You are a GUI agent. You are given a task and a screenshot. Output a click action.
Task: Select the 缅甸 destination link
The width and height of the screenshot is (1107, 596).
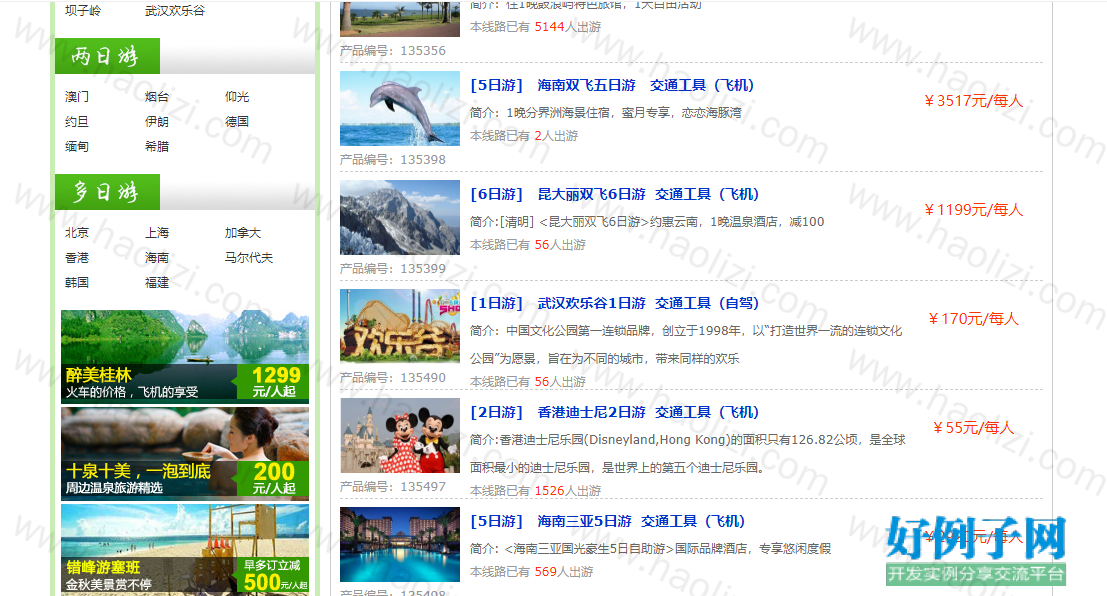point(77,146)
